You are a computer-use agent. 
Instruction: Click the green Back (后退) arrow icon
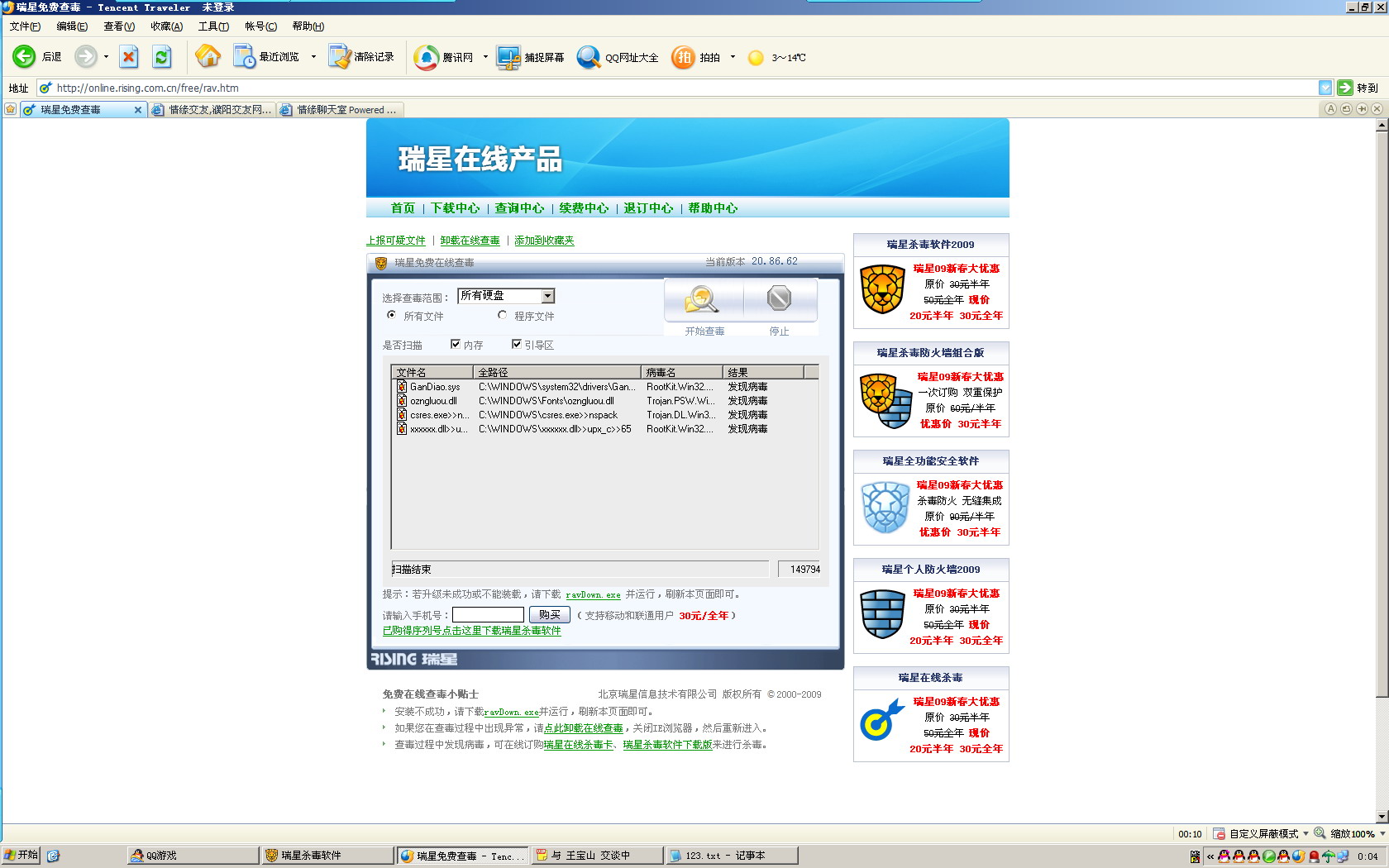(x=24, y=56)
